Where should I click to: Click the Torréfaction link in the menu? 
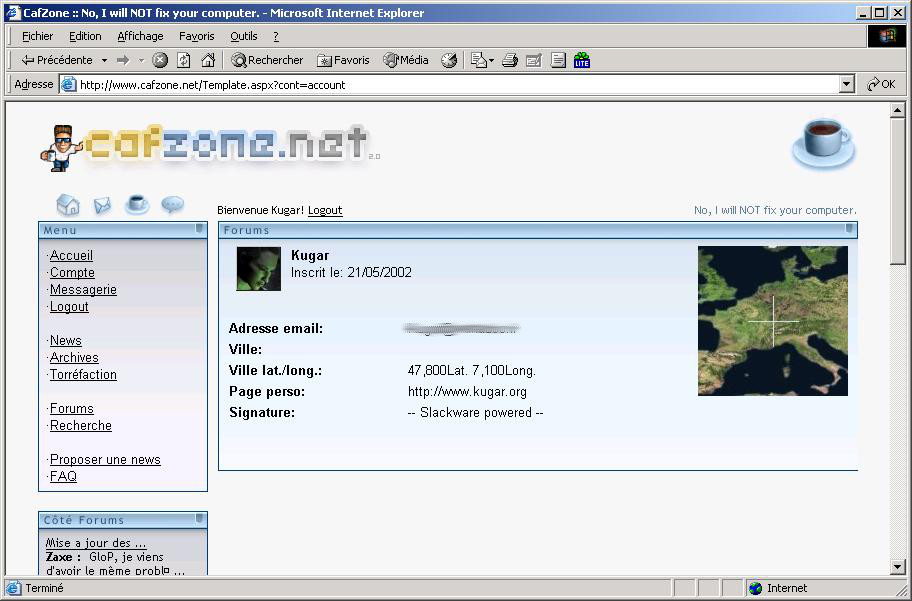point(83,375)
